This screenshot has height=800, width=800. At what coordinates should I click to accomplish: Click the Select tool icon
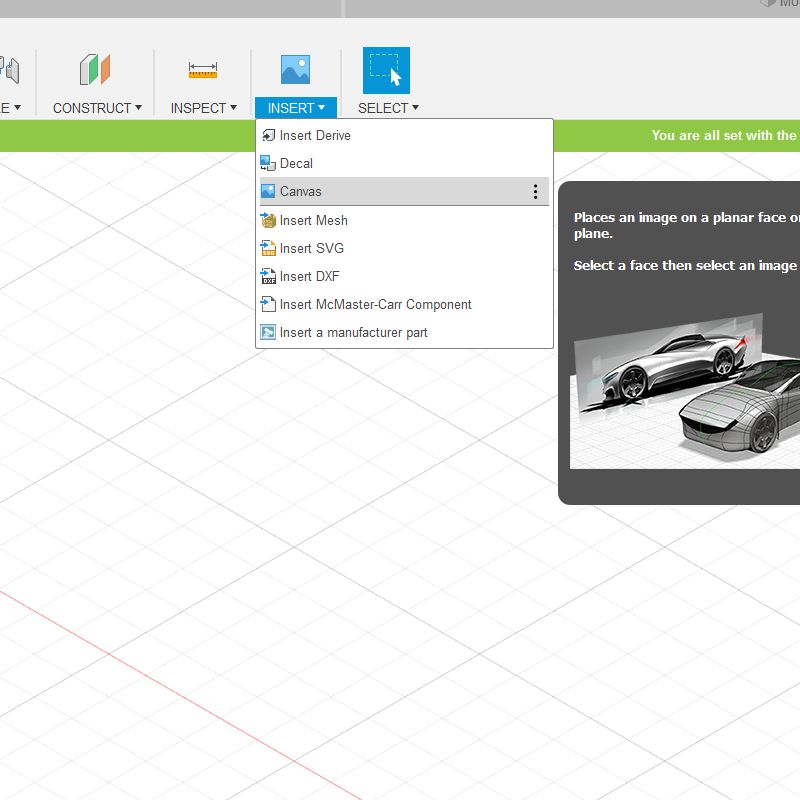[x=386, y=70]
